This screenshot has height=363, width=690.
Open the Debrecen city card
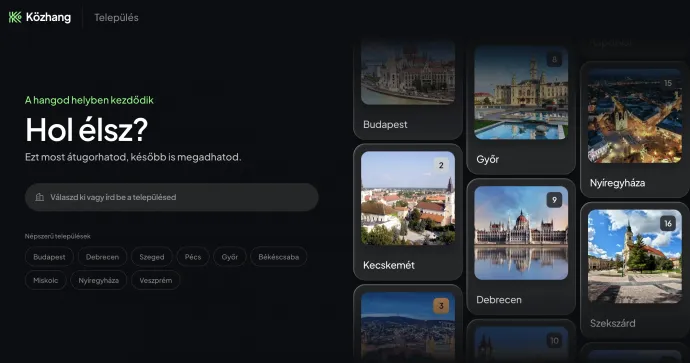tap(521, 247)
